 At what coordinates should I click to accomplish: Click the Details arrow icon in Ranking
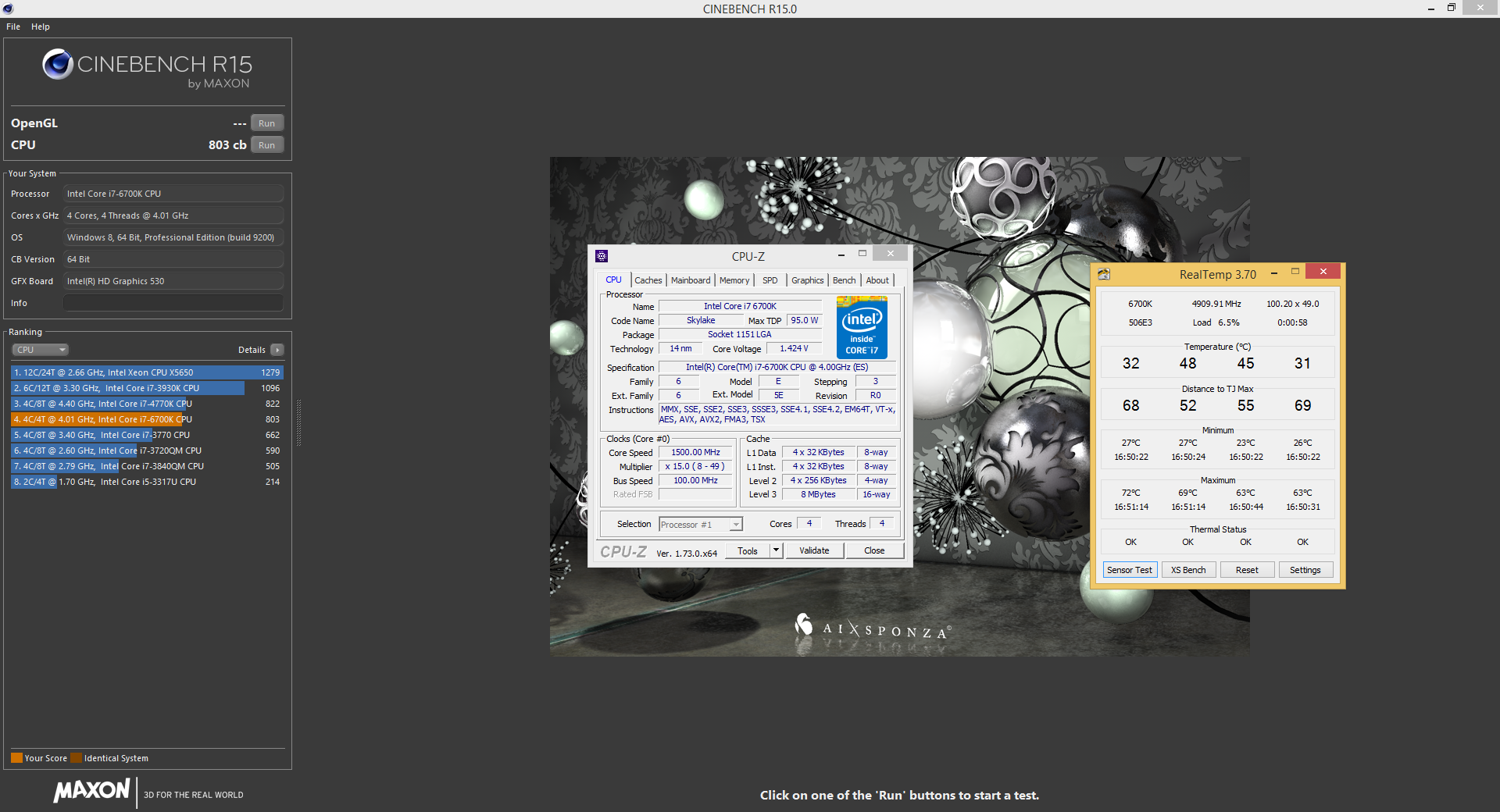(x=277, y=350)
